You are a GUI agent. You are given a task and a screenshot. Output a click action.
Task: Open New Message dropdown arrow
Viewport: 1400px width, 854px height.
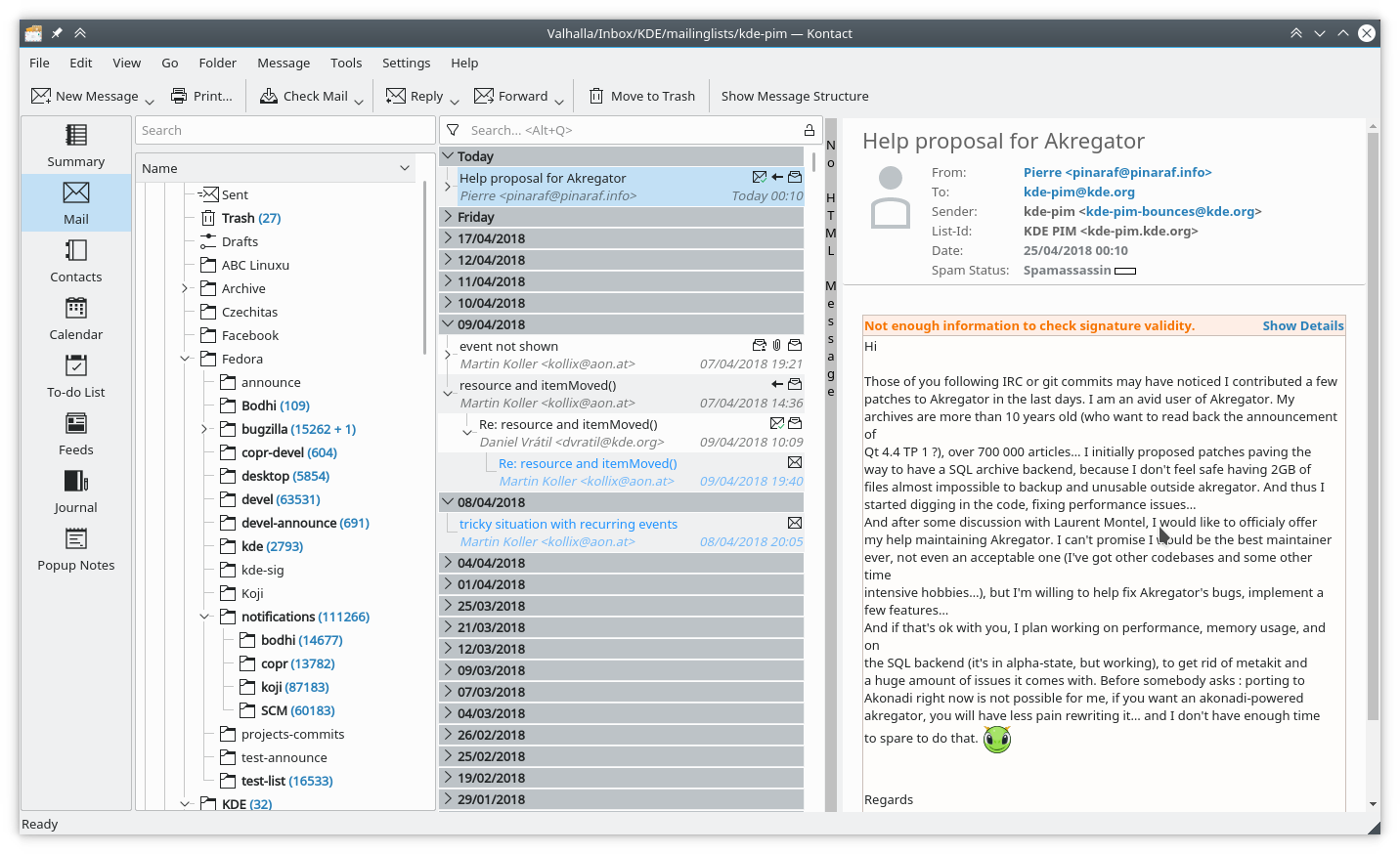(x=150, y=101)
